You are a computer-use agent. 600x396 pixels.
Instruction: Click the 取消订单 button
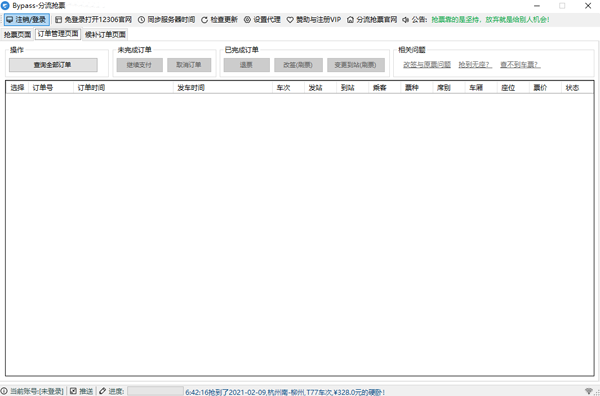point(189,65)
